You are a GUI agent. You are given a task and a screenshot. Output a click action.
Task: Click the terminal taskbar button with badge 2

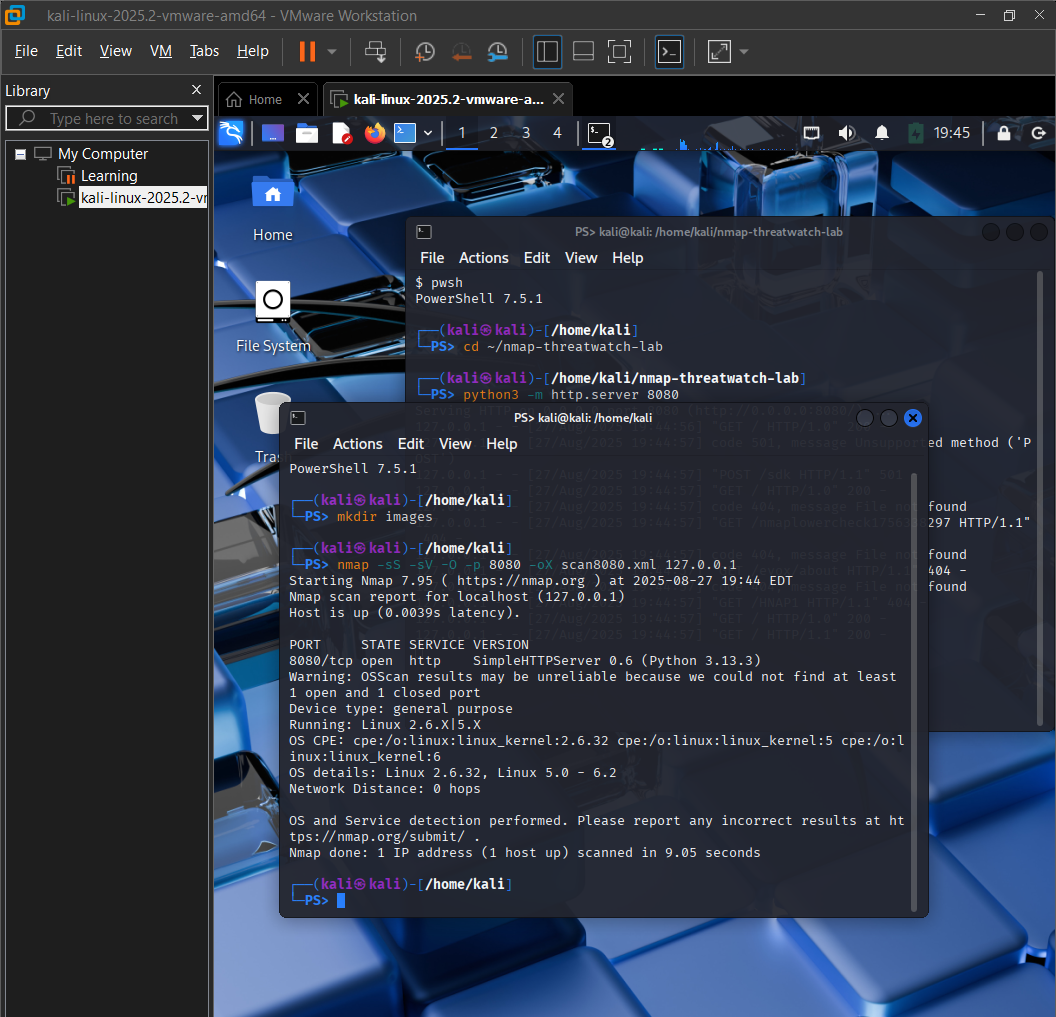click(599, 134)
